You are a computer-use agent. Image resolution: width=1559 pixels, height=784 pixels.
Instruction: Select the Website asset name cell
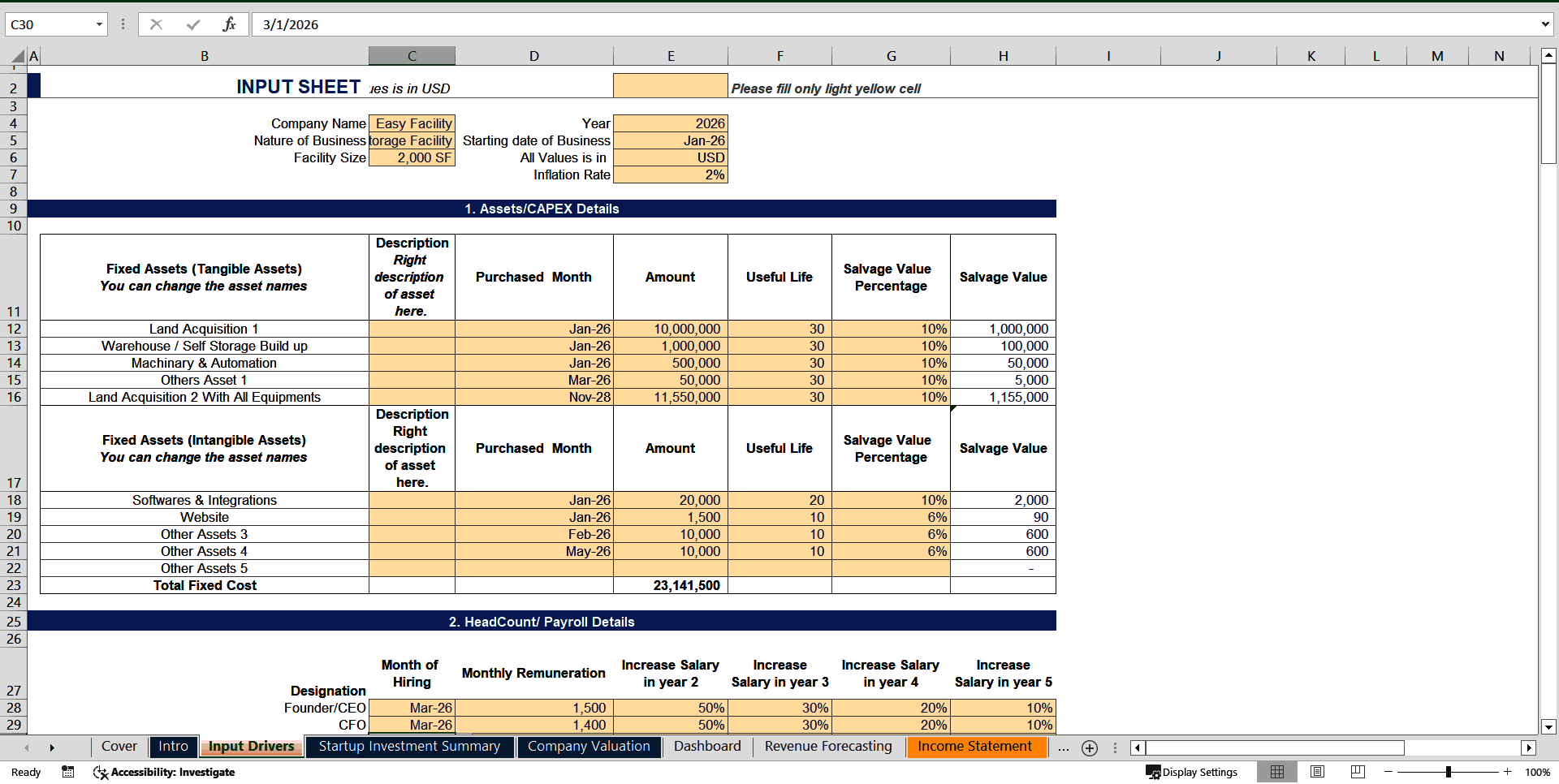pyautogui.click(x=205, y=517)
